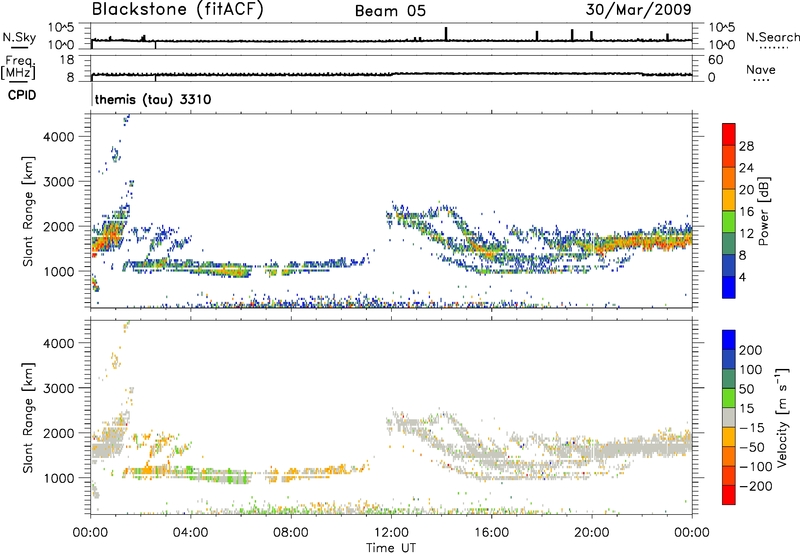Click the "20:00" time tick label
The height and width of the screenshot is (554, 800).
tap(591, 533)
